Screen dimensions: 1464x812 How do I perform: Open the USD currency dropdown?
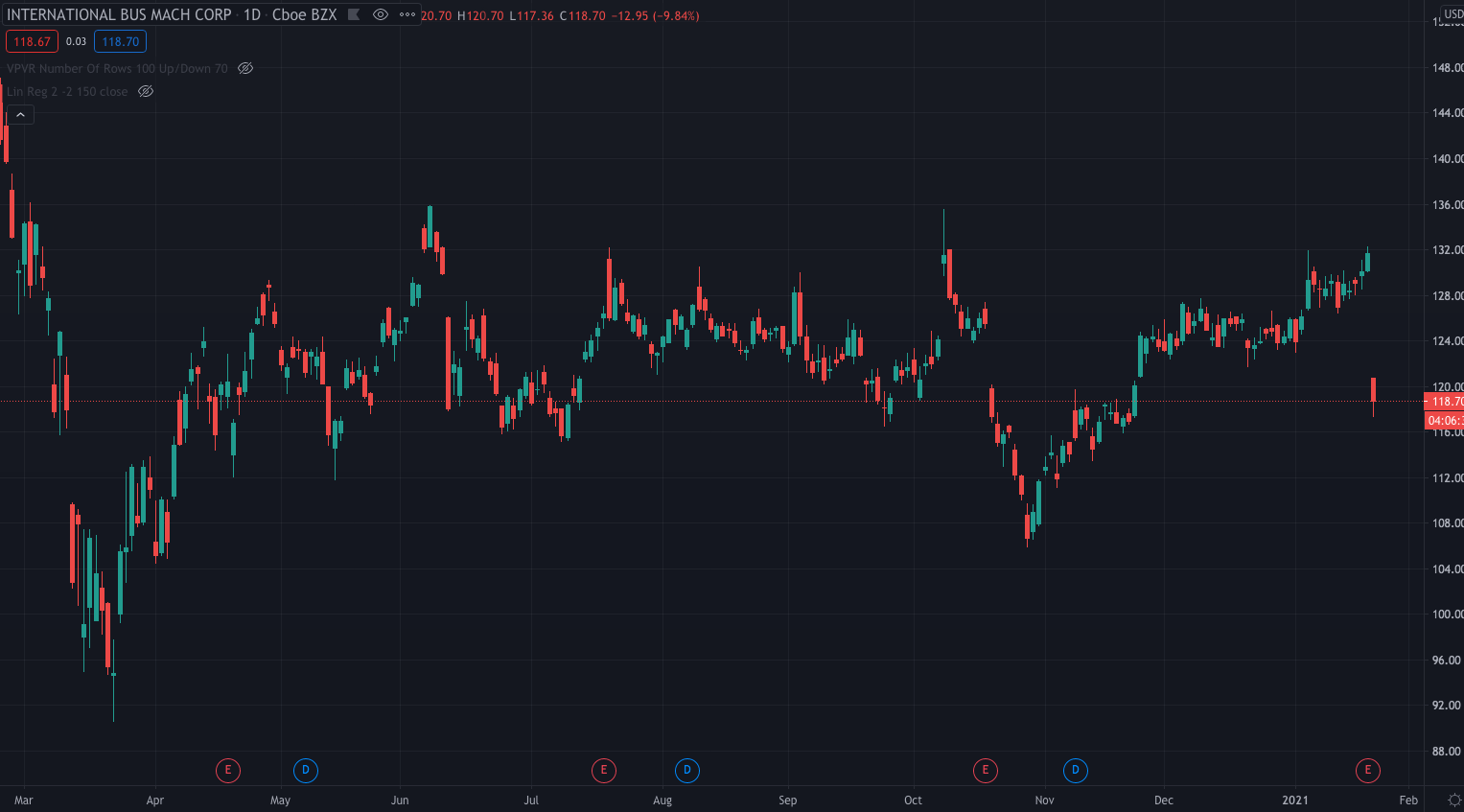(1452, 14)
